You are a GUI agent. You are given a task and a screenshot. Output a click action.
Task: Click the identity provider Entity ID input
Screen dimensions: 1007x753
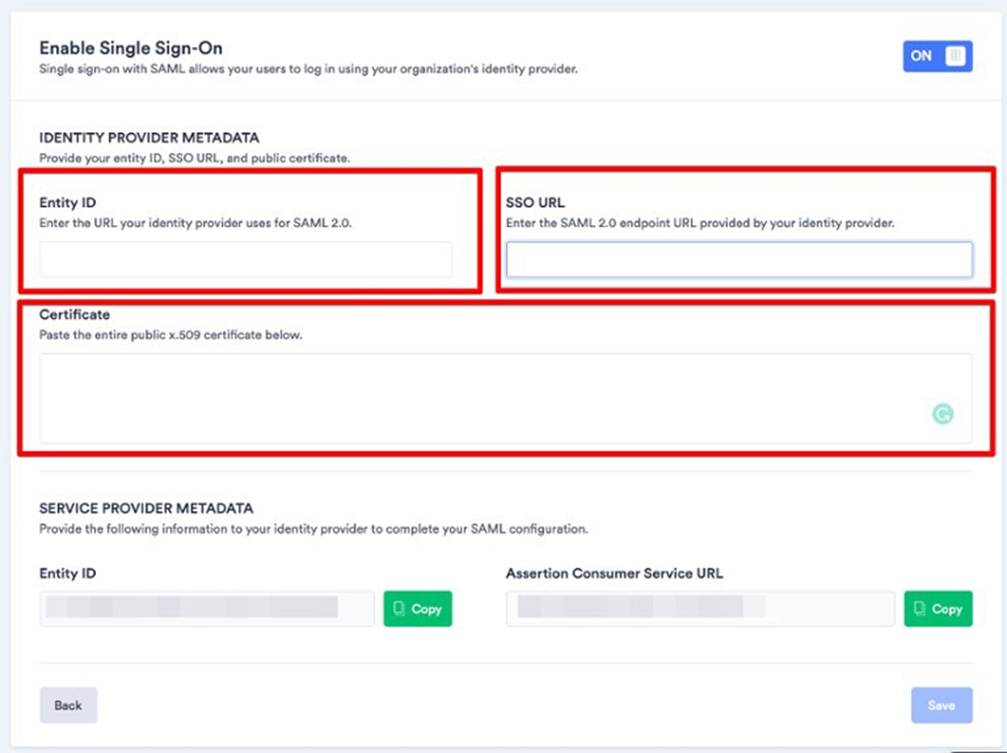246,260
